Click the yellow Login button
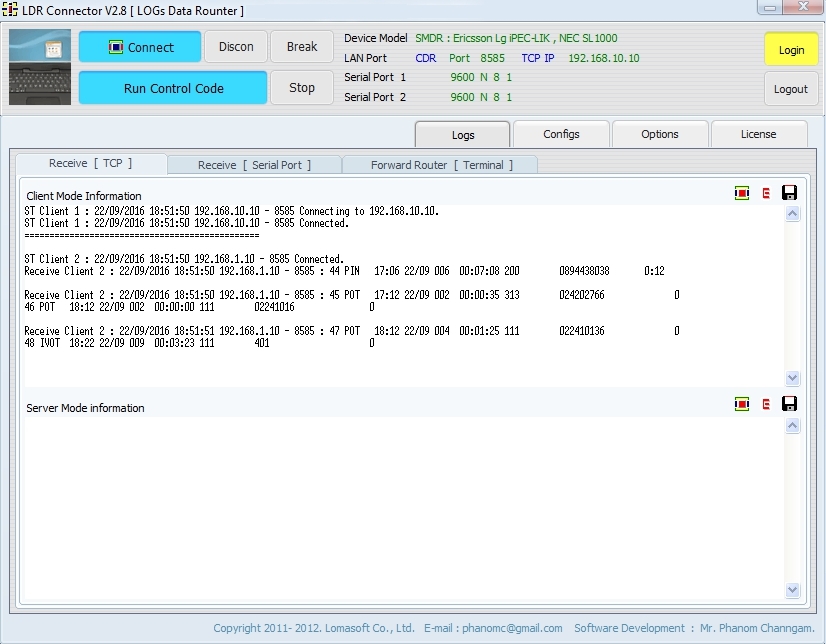Viewport: 826px width, 644px height. click(791, 50)
